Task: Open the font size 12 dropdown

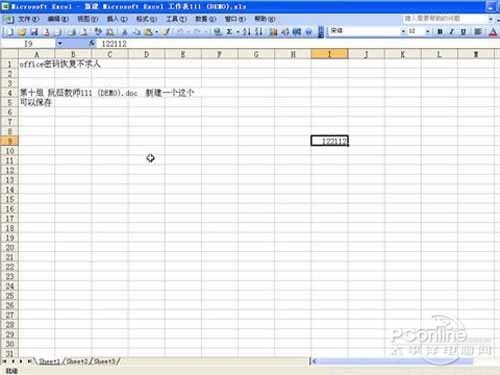Action: [428, 31]
